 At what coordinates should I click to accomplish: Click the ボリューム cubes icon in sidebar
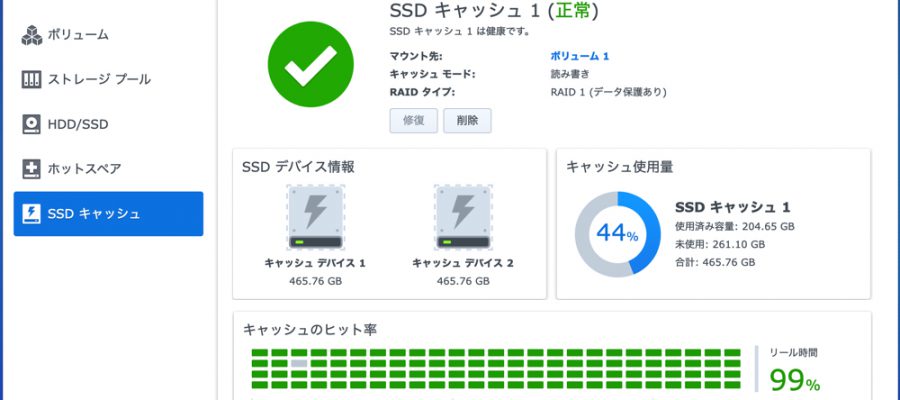(x=32, y=35)
